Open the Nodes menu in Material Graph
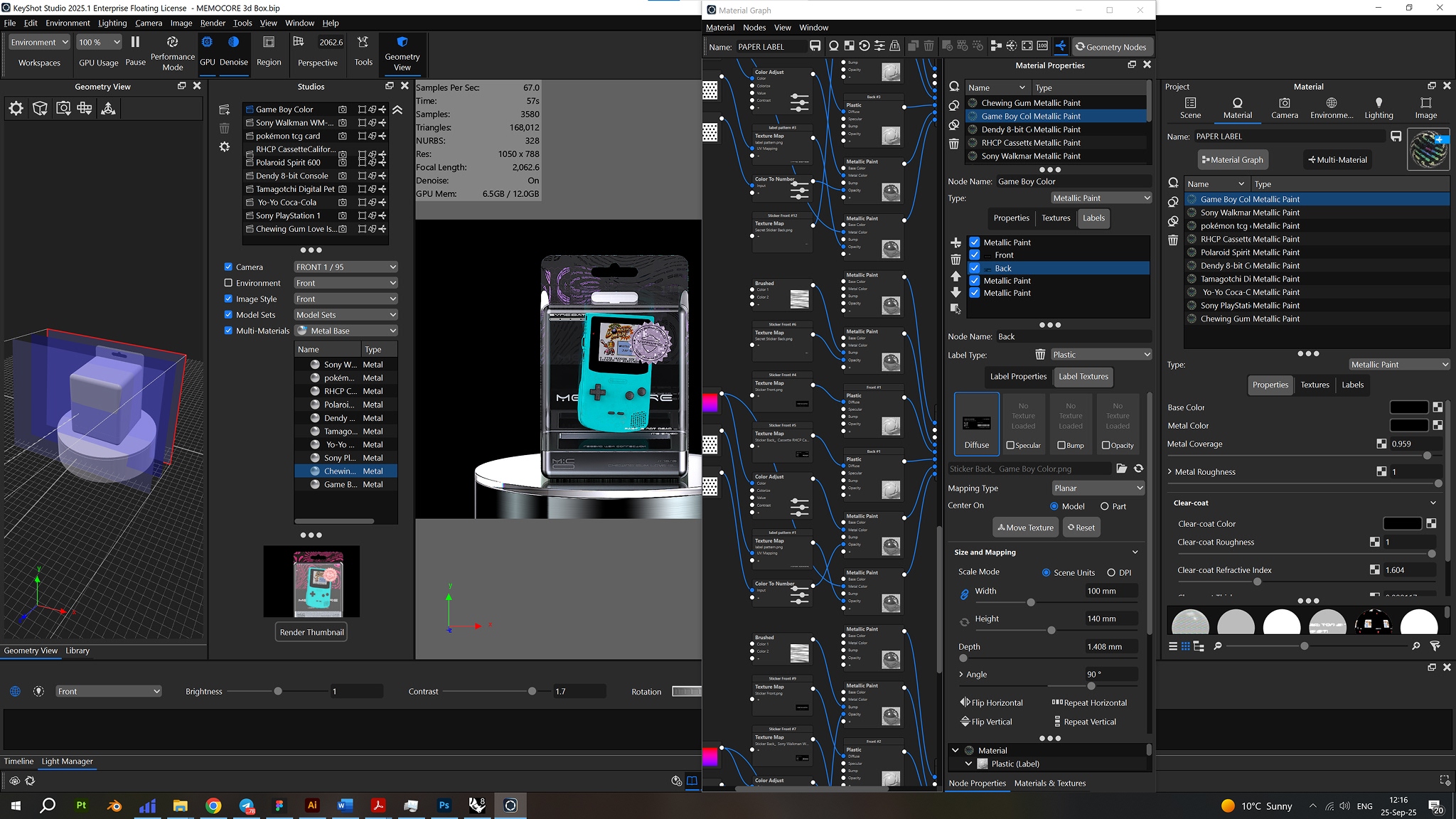This screenshot has height=819, width=1456. [x=754, y=28]
